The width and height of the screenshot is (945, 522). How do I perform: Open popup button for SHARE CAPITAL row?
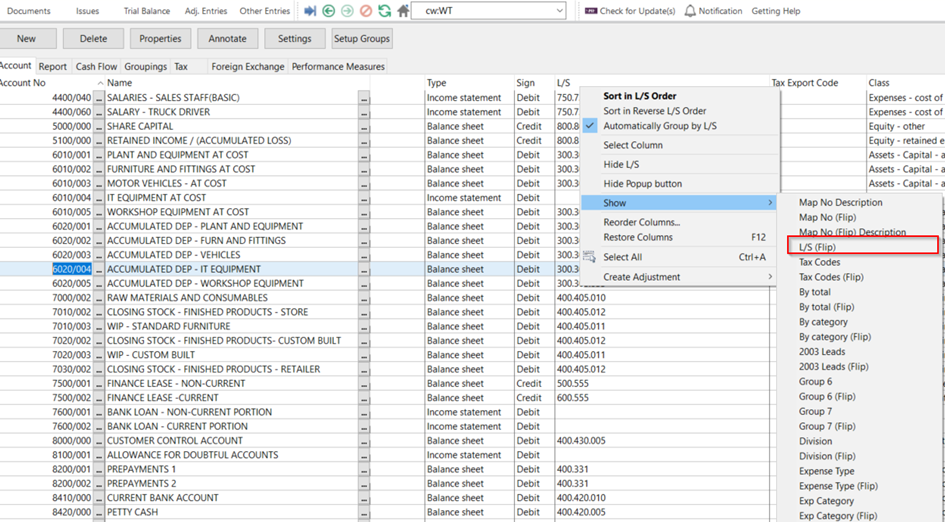363,126
